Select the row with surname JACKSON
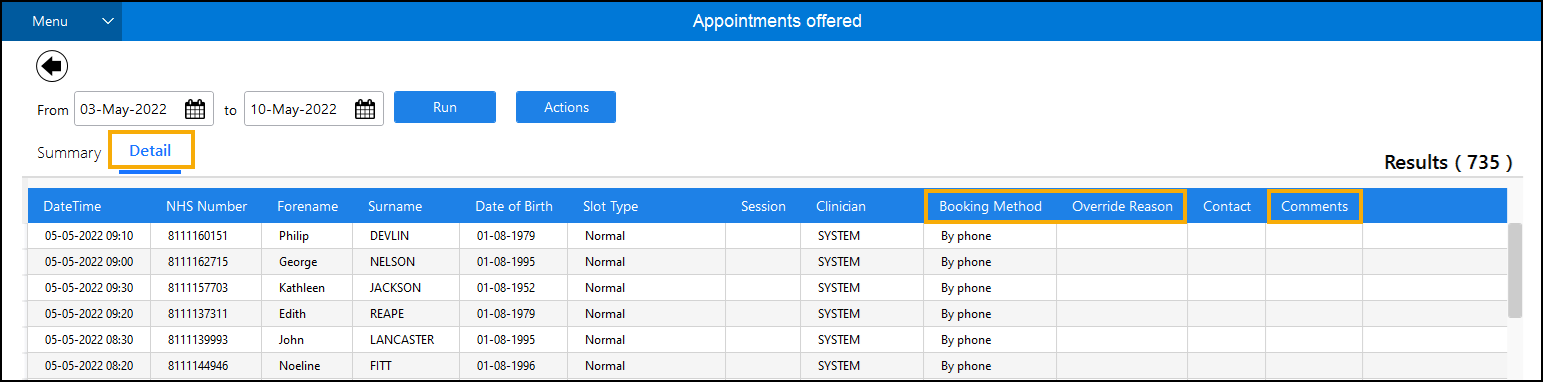This screenshot has width=1543, height=382. (x=767, y=288)
